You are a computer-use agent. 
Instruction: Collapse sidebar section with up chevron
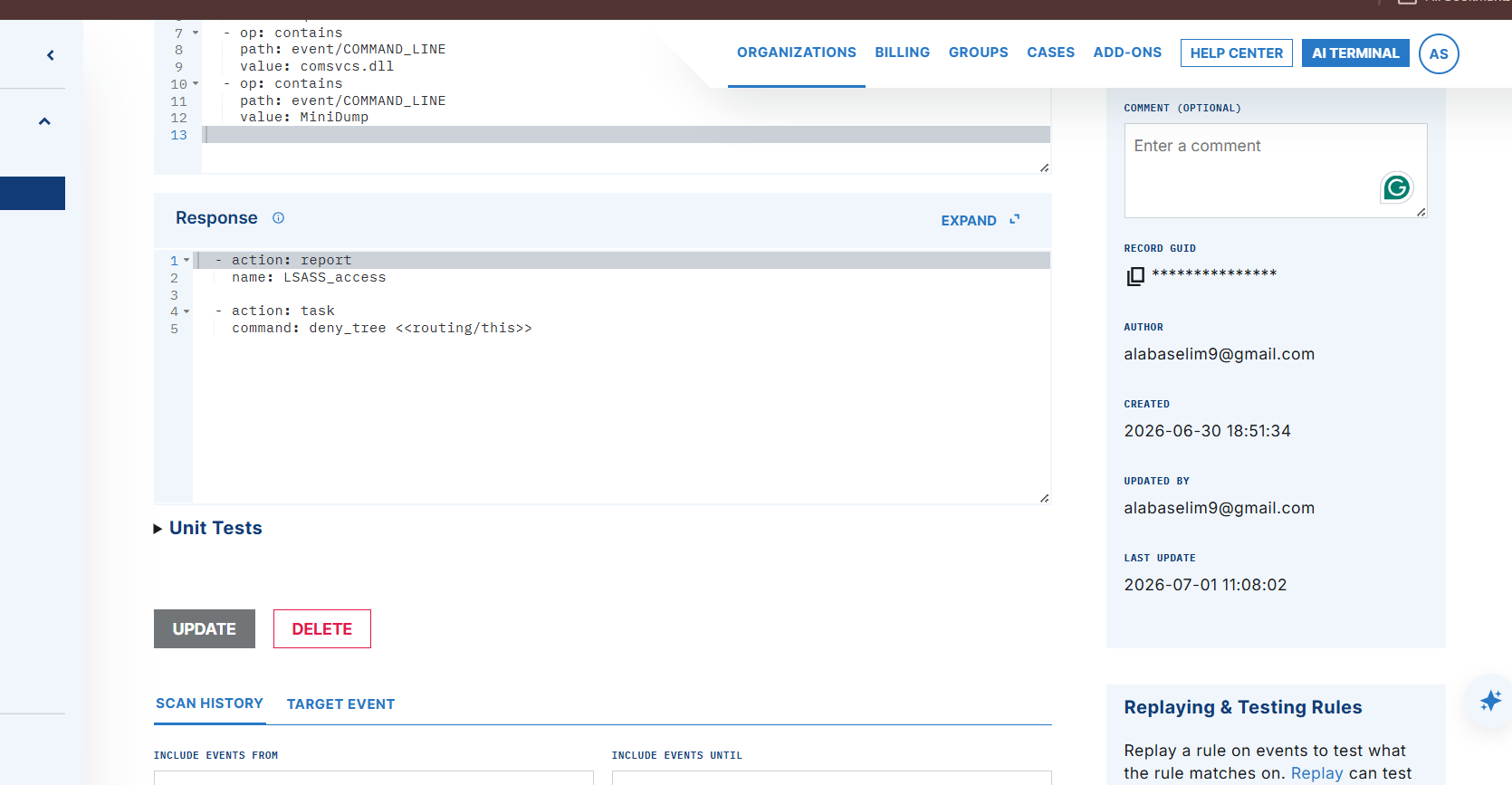coord(44,121)
